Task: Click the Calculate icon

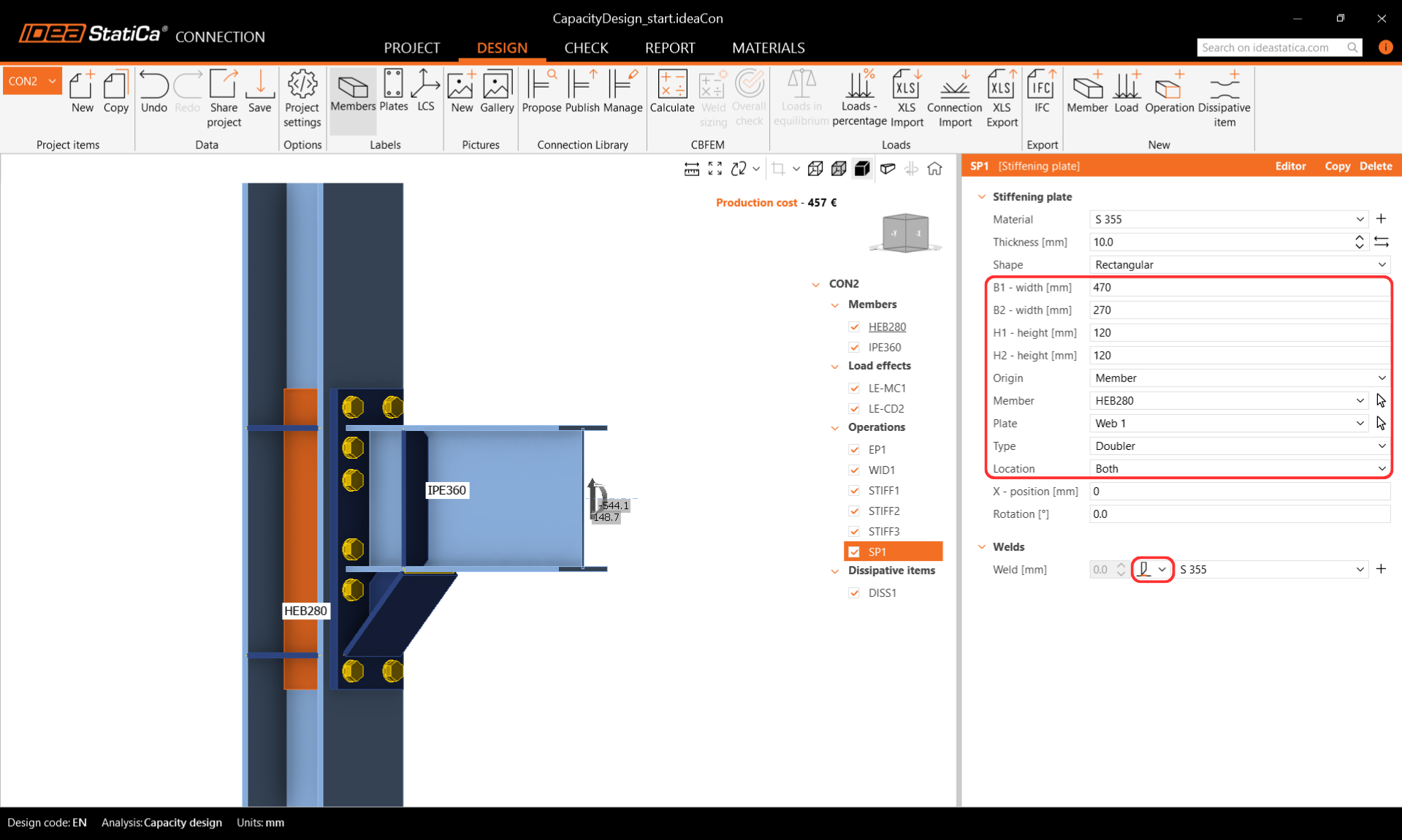Action: pyautogui.click(x=671, y=91)
